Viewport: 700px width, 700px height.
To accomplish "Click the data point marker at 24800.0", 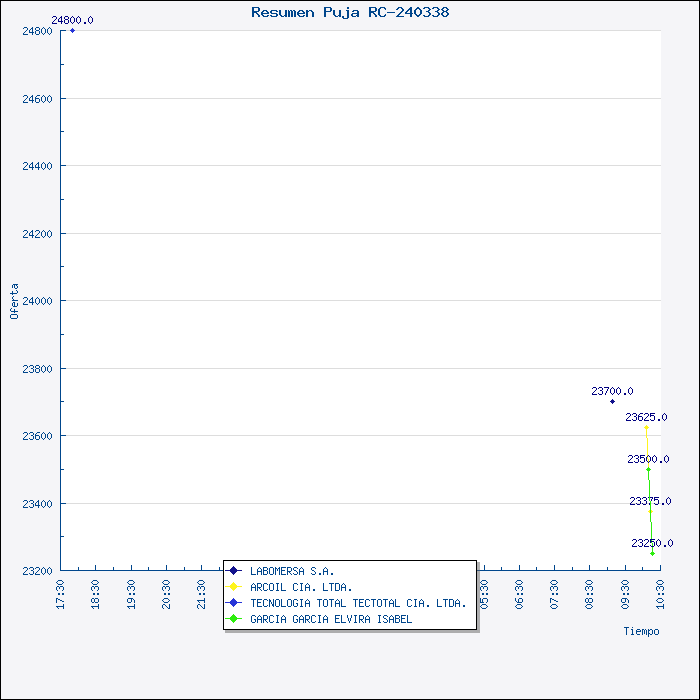I will (x=72, y=31).
